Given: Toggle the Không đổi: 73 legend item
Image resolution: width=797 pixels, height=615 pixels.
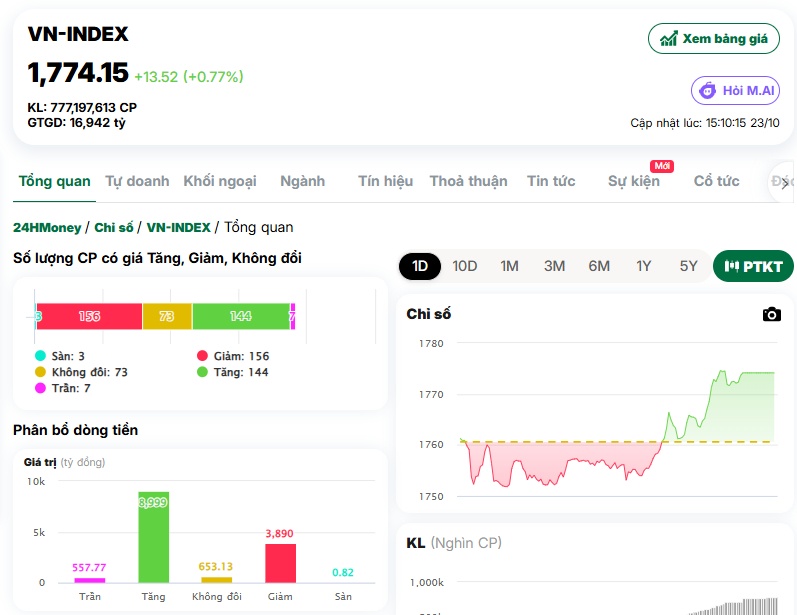Looking at the screenshot, I should pos(81,372).
